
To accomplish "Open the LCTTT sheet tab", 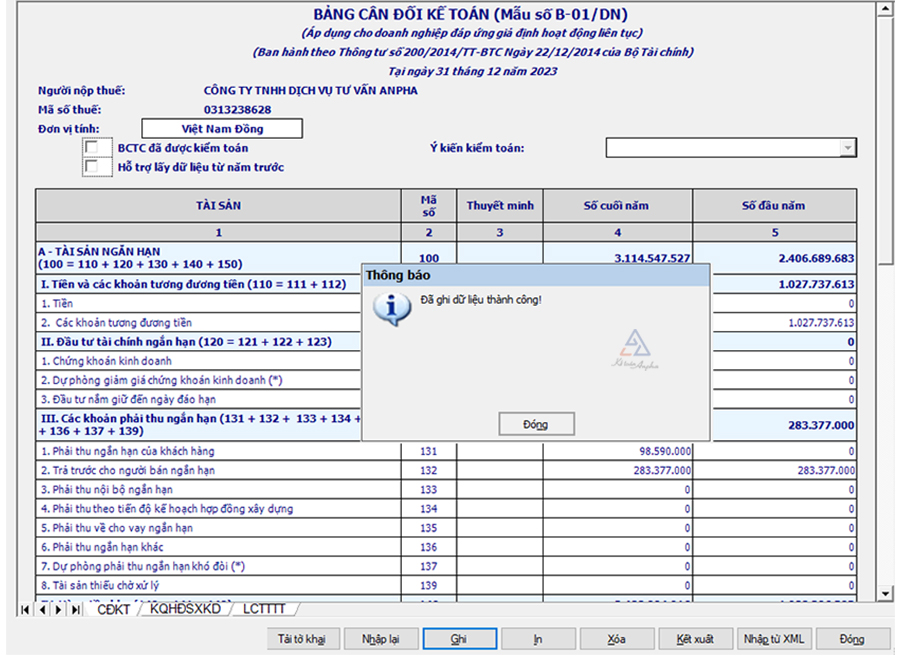I will (x=264, y=609).
